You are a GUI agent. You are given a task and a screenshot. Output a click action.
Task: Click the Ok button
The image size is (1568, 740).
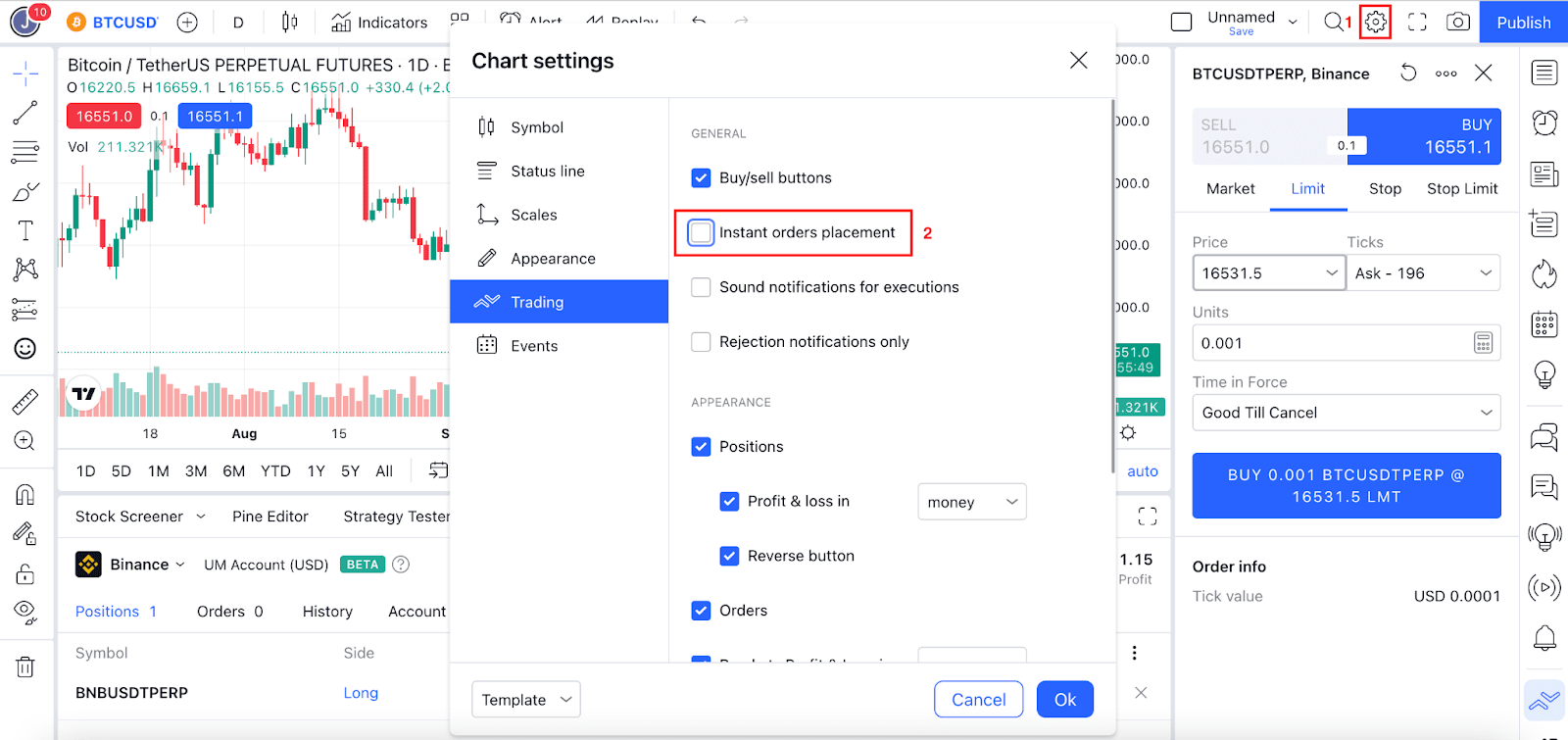[x=1064, y=700]
